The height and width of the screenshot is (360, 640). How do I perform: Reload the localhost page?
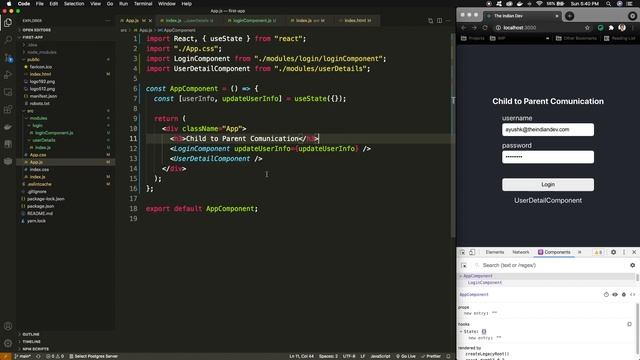(x=485, y=28)
